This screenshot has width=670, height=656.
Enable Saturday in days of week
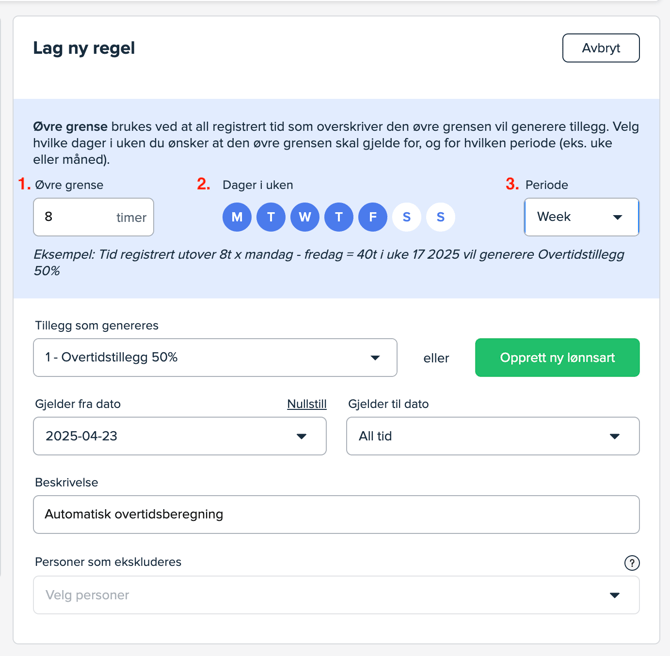click(407, 217)
